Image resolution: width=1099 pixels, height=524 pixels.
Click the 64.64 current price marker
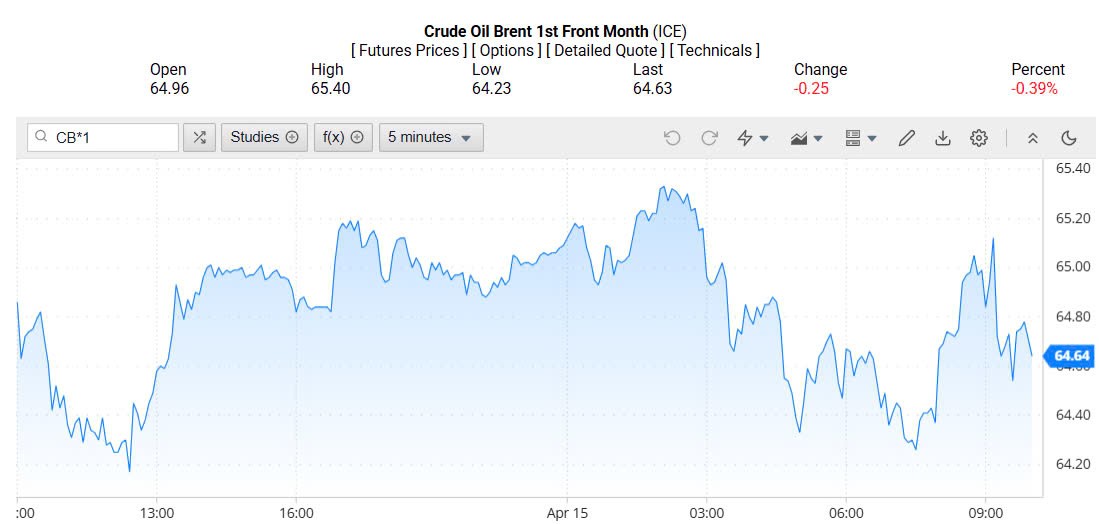pyautogui.click(x=1071, y=356)
